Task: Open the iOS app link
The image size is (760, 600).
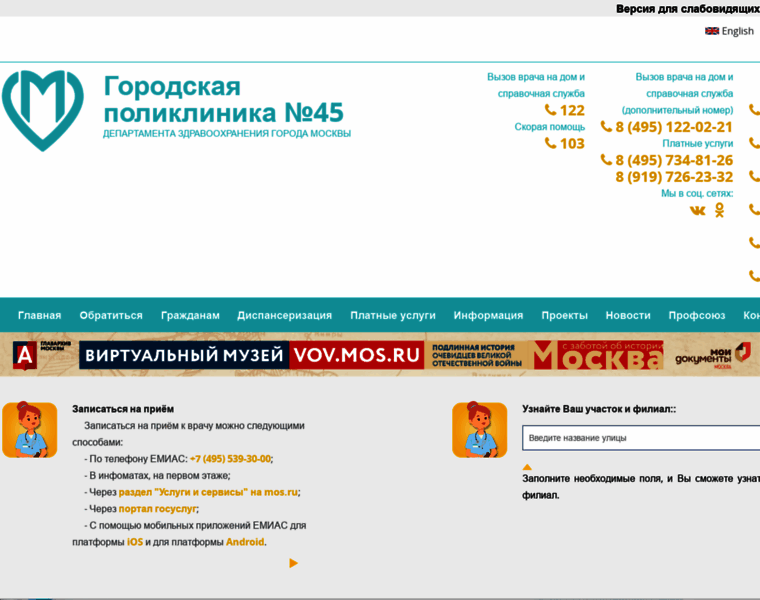Action: pyautogui.click(x=135, y=542)
